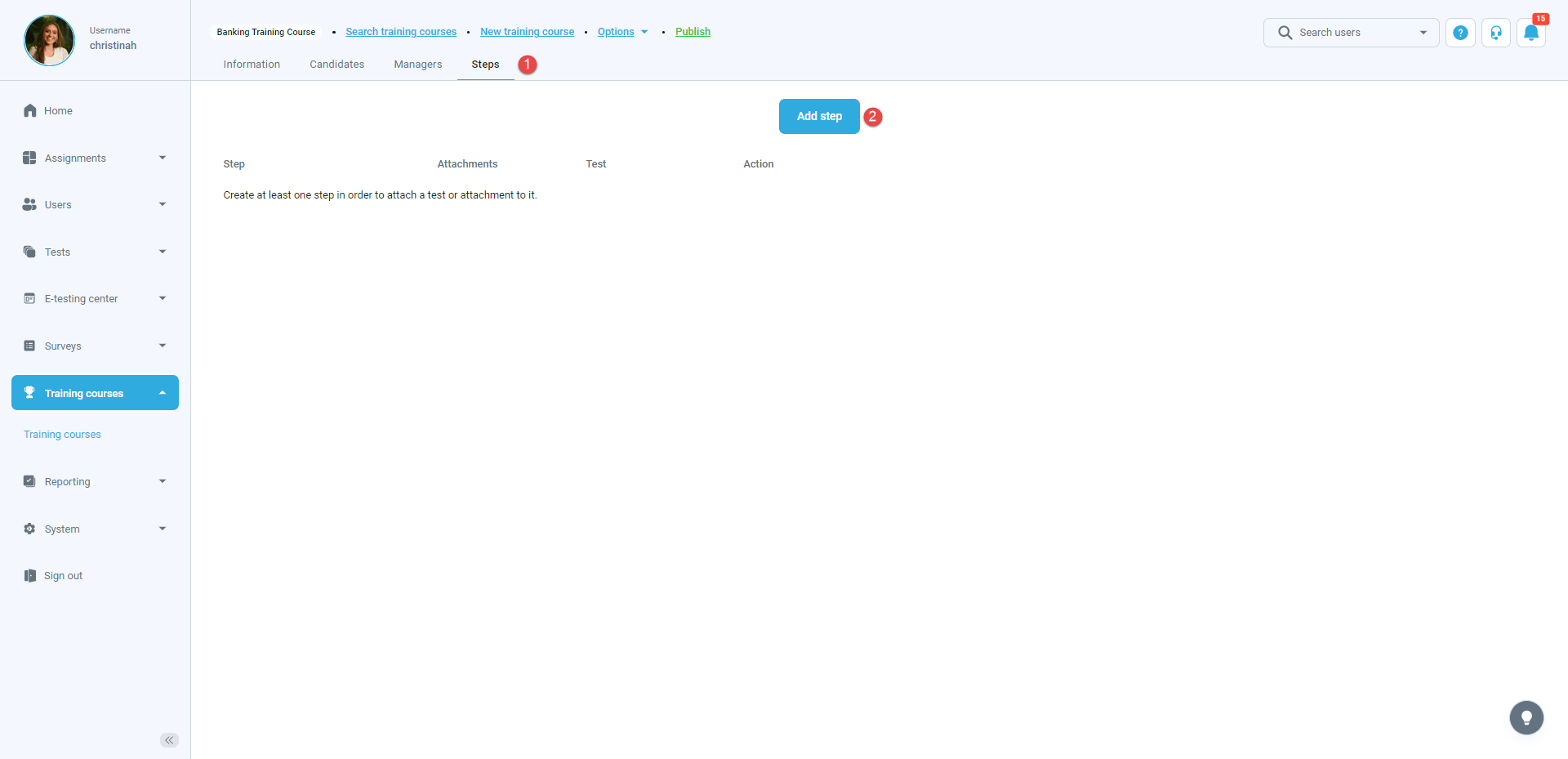
Task: Click the Sign out icon
Action: tap(30, 576)
